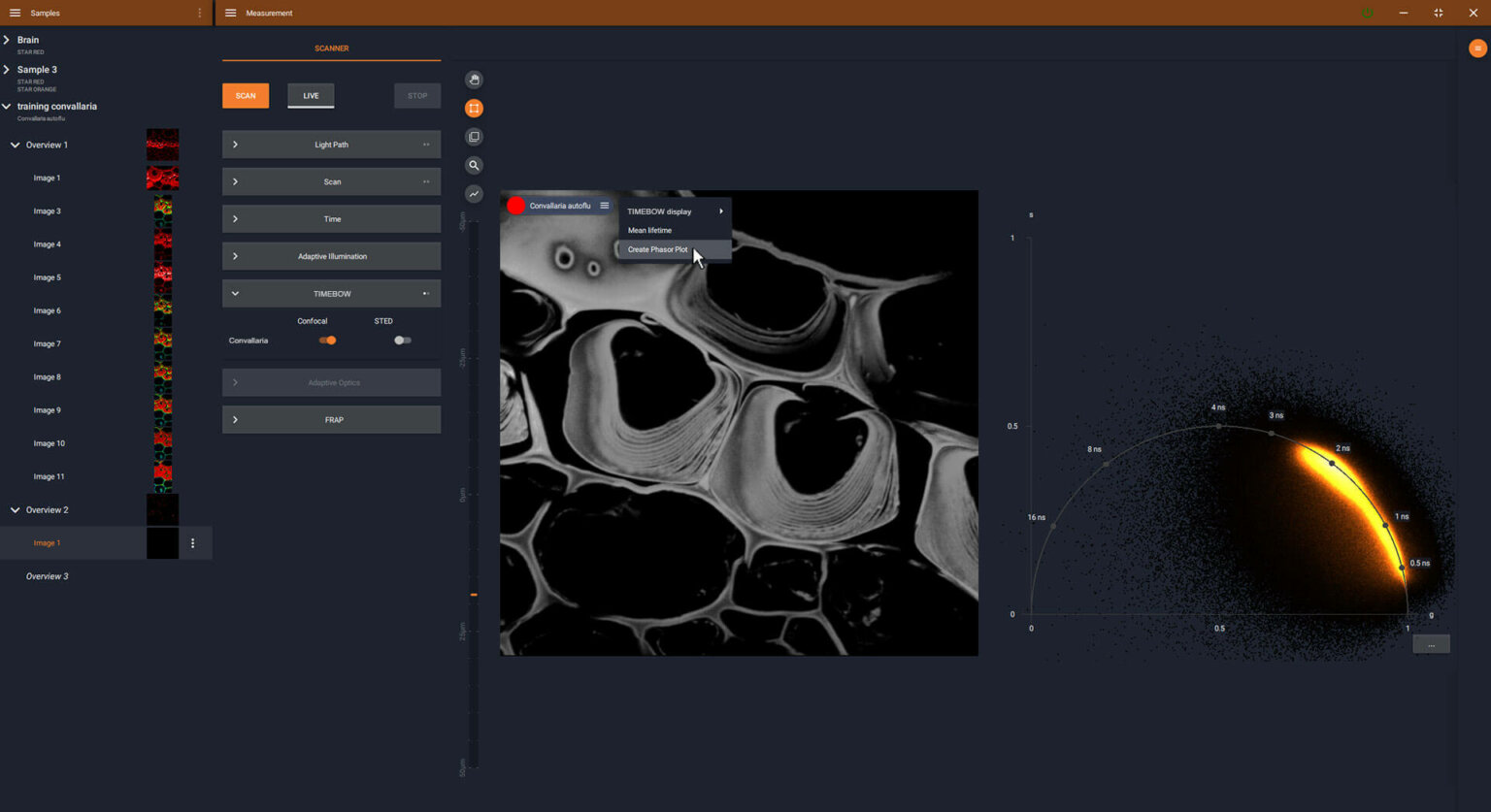Select the magnifier zoom tool
This screenshot has width=1491, height=812.
(x=474, y=166)
